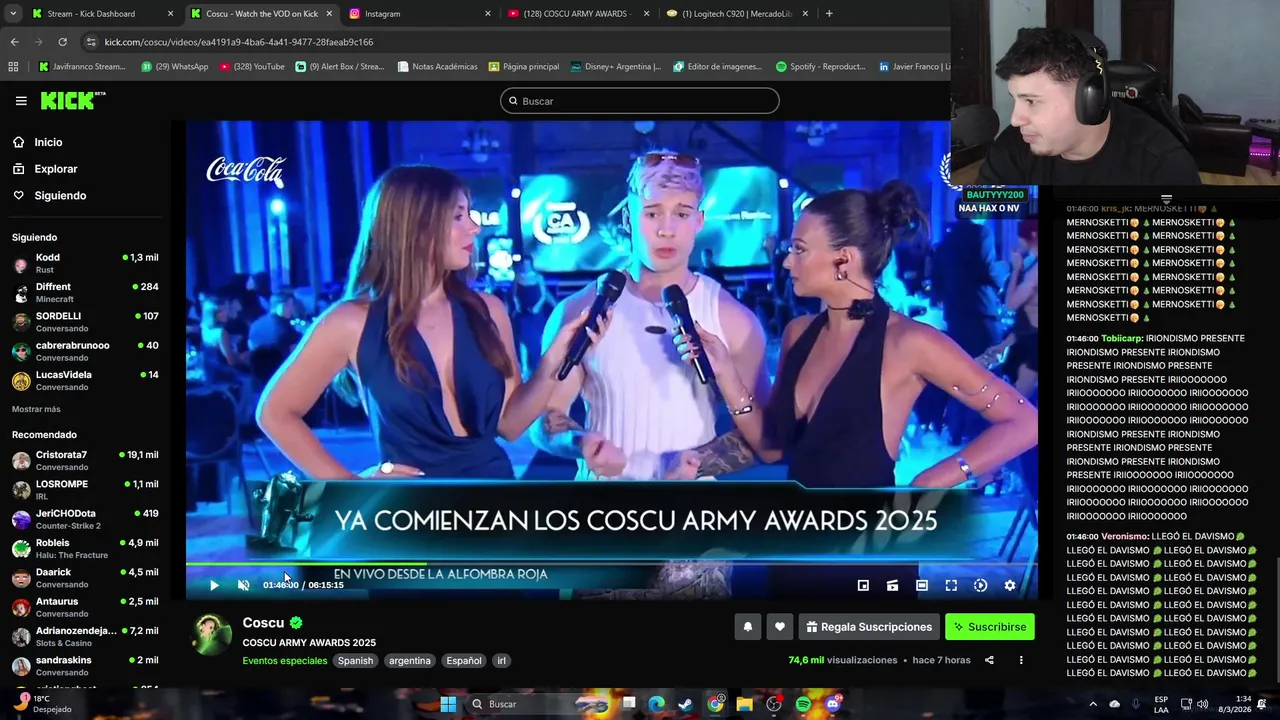Open Antaurus recommended channel

(x=85, y=607)
